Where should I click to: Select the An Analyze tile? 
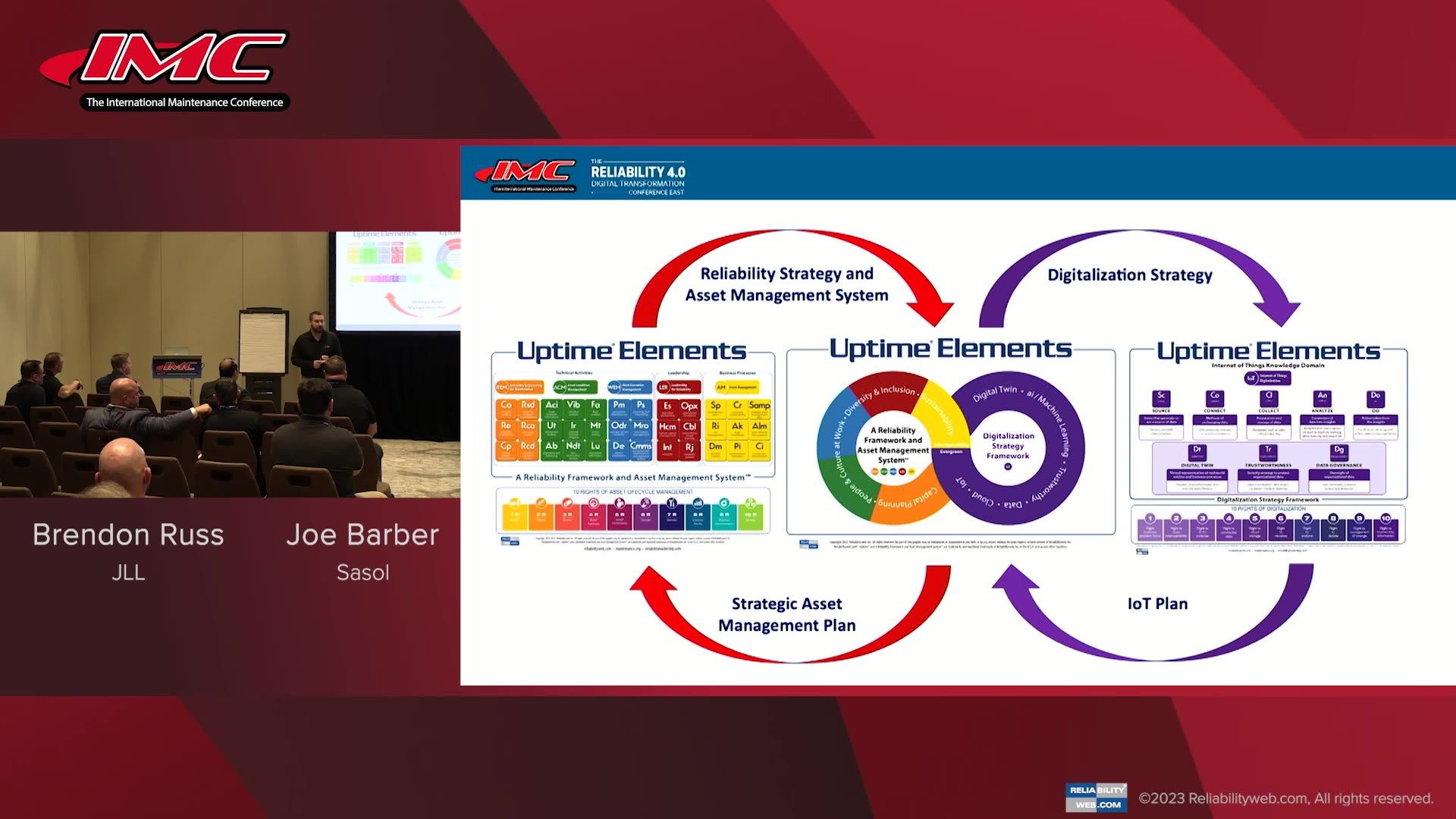click(1323, 397)
